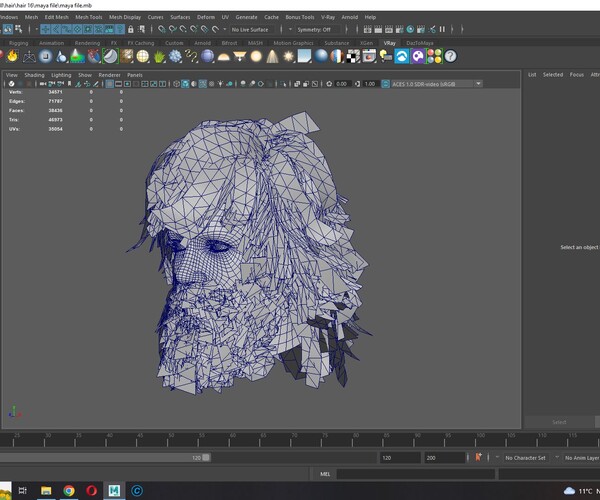Open the Renderer panel menu
The width and height of the screenshot is (600, 500).
click(x=109, y=75)
